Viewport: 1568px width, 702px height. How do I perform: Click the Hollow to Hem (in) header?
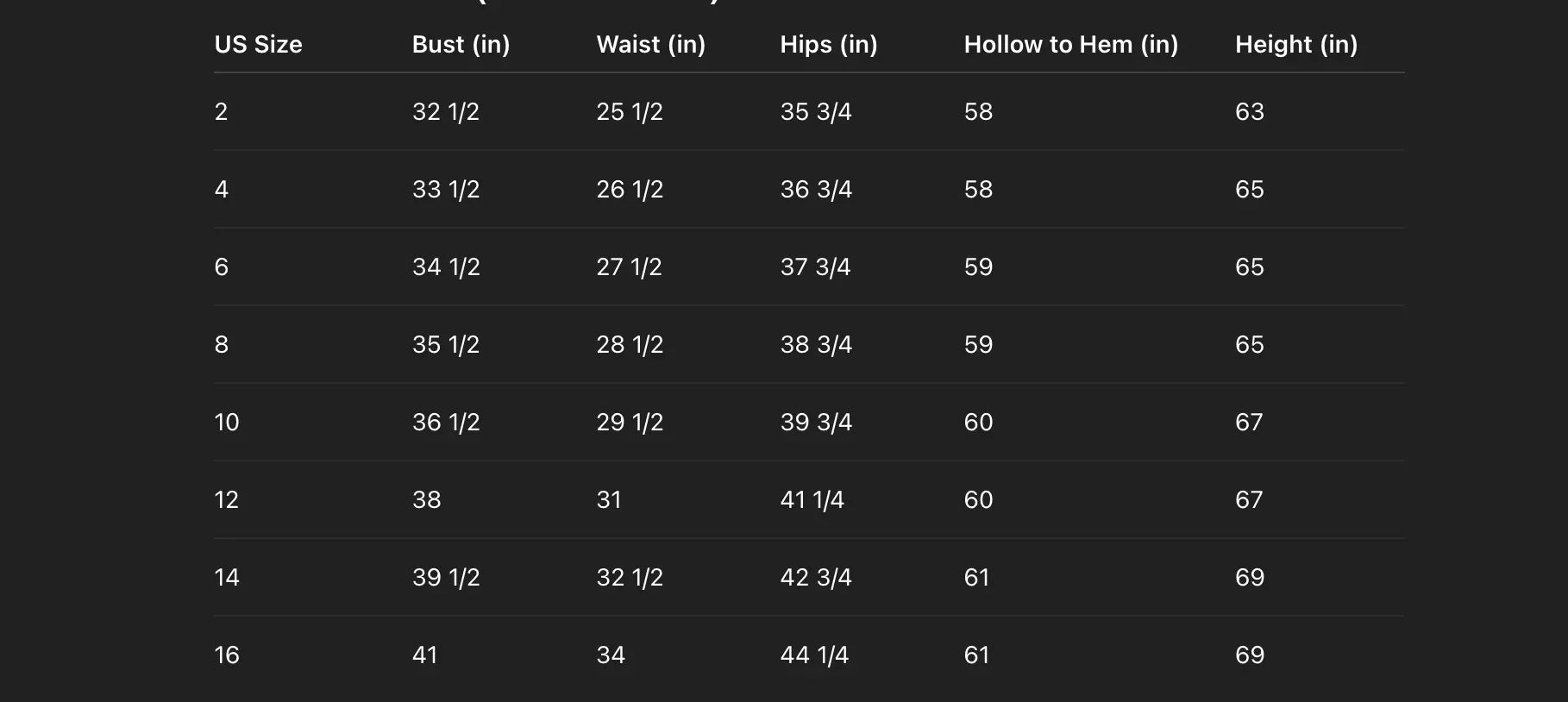pyautogui.click(x=1070, y=45)
